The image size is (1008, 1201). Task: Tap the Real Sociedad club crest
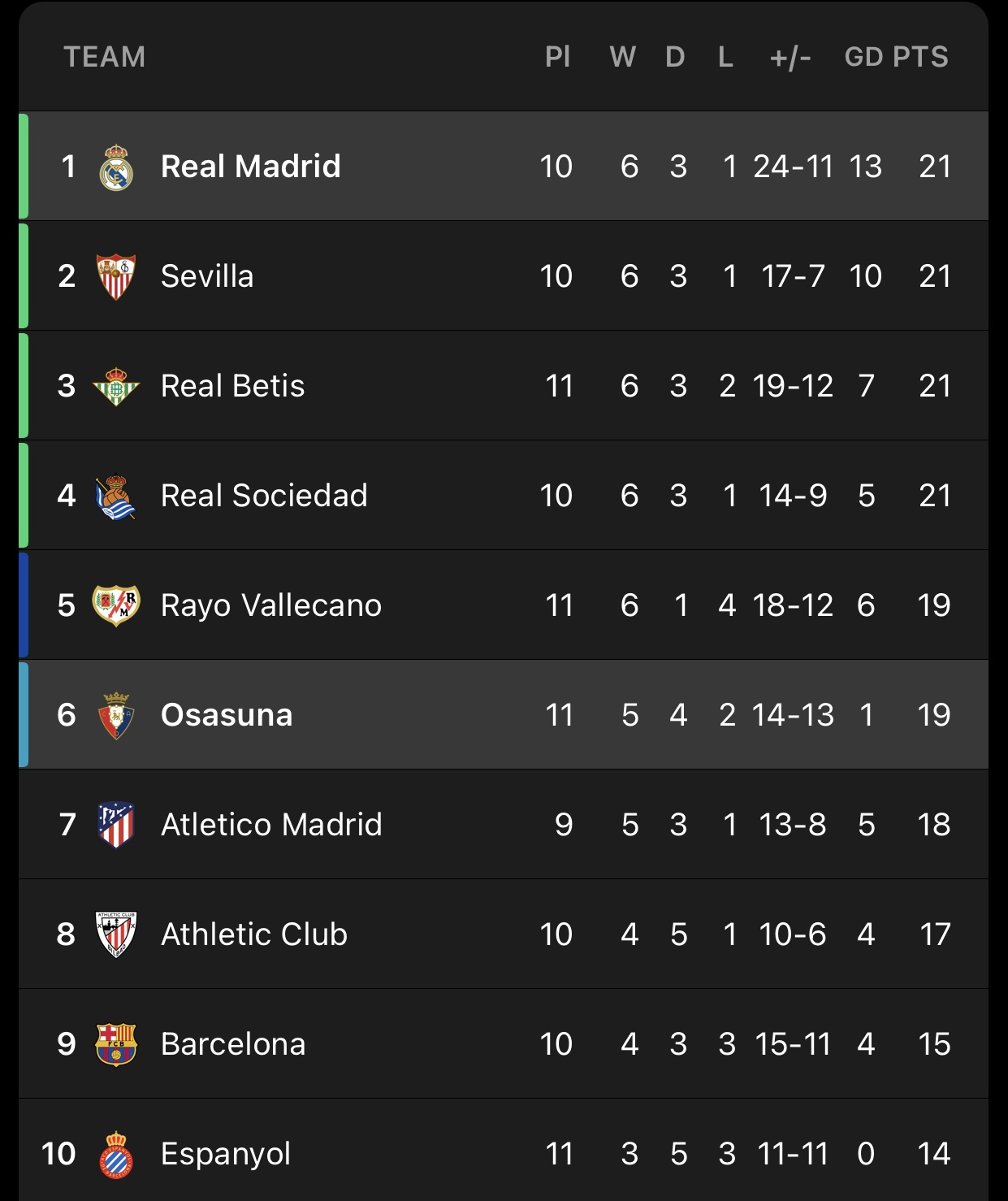point(115,496)
